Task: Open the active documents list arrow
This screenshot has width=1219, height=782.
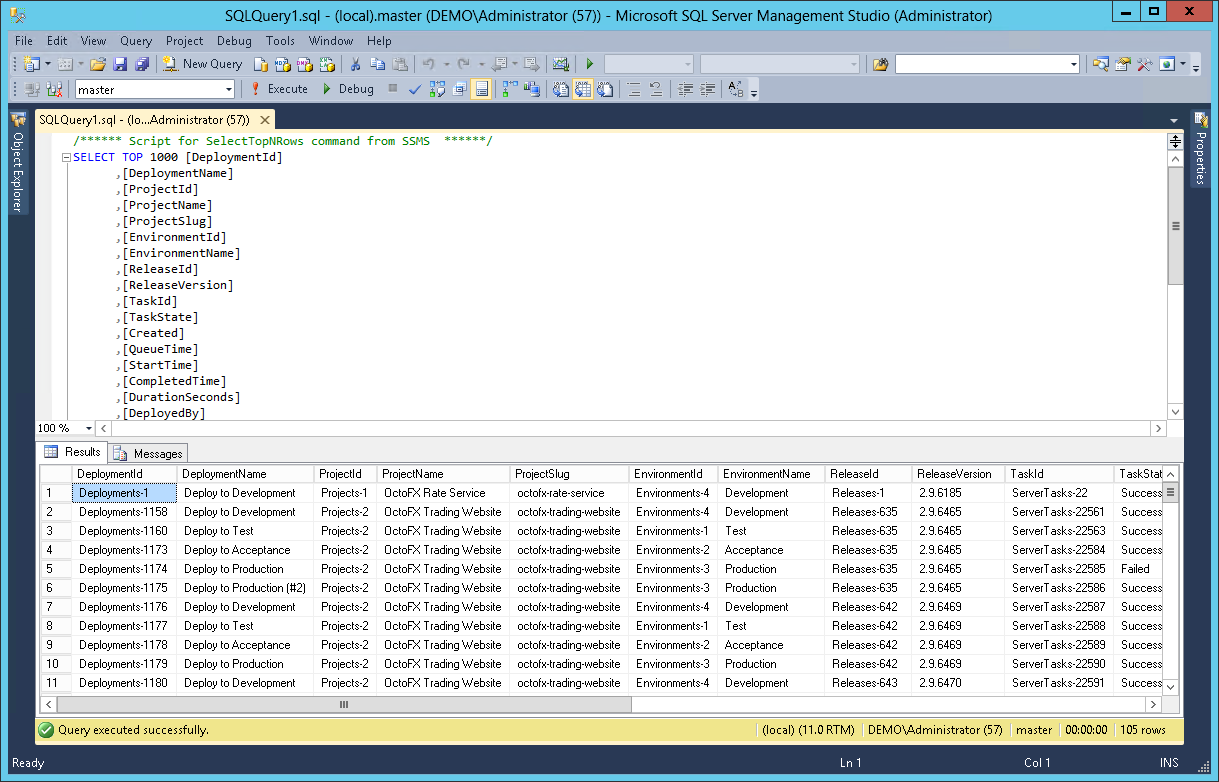Action: [1174, 120]
